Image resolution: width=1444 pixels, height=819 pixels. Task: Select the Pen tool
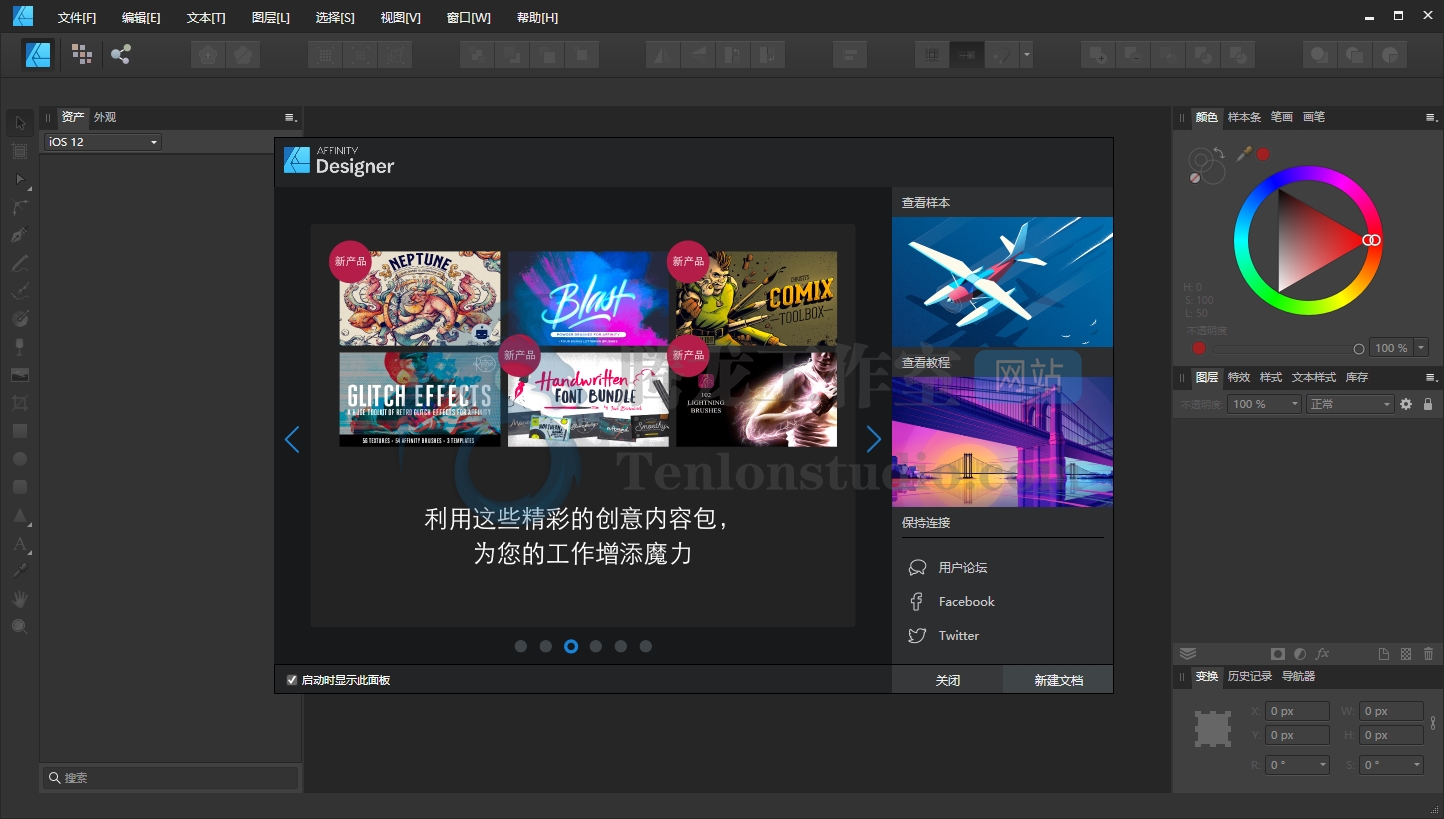[20, 235]
